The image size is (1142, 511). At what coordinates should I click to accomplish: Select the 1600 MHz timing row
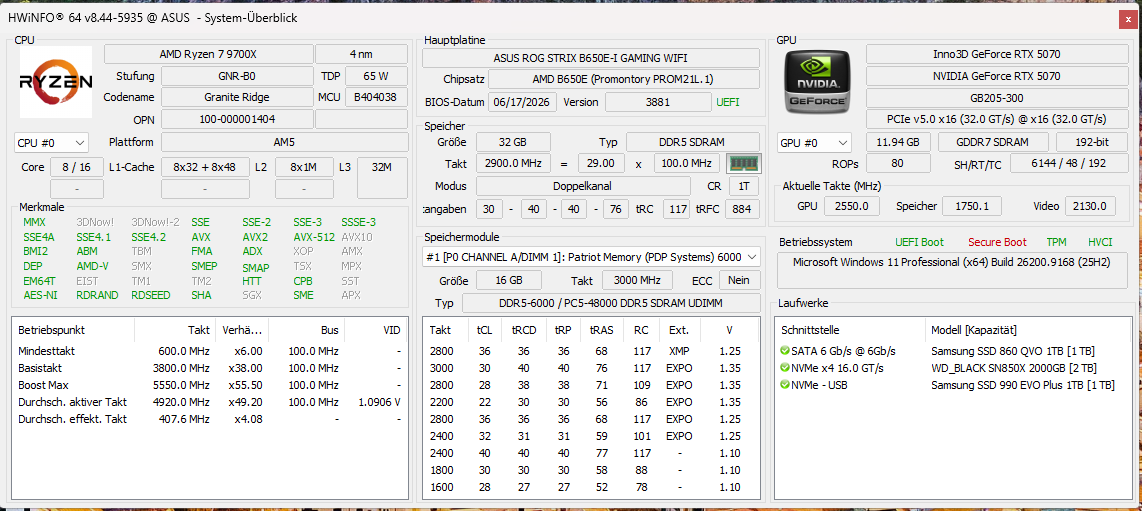click(591, 487)
